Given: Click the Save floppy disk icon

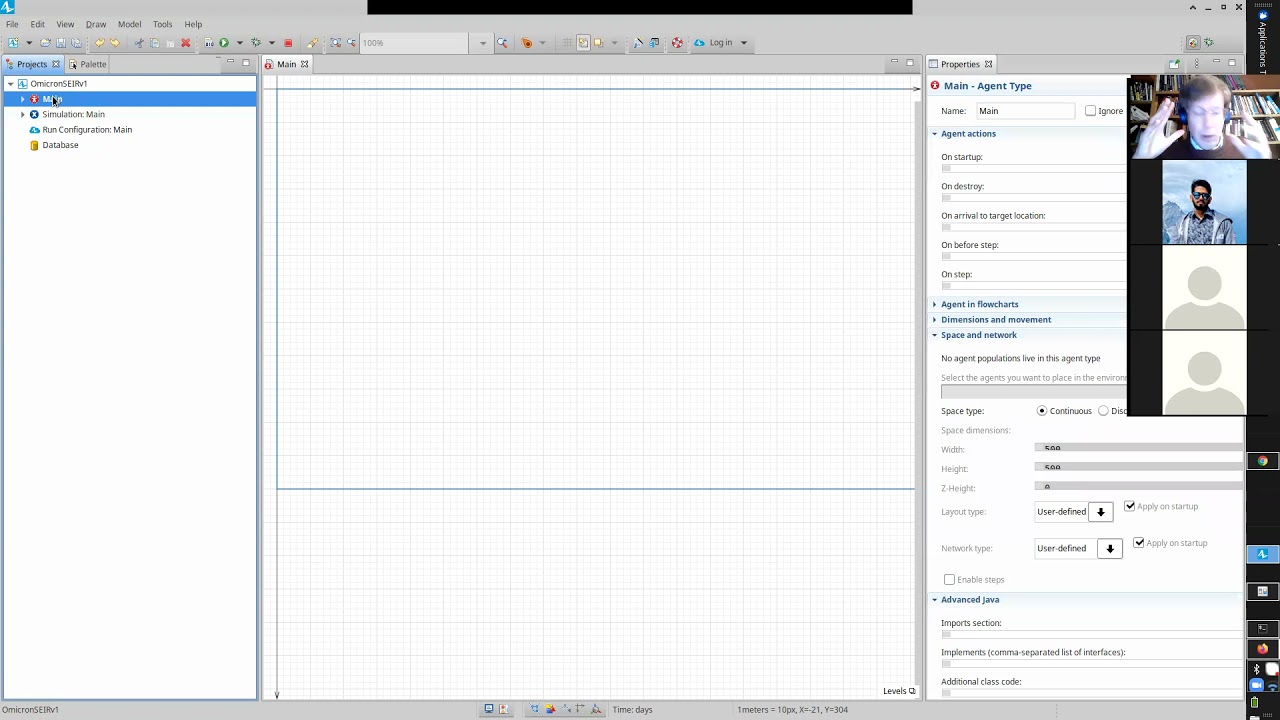Looking at the screenshot, I should point(61,43).
